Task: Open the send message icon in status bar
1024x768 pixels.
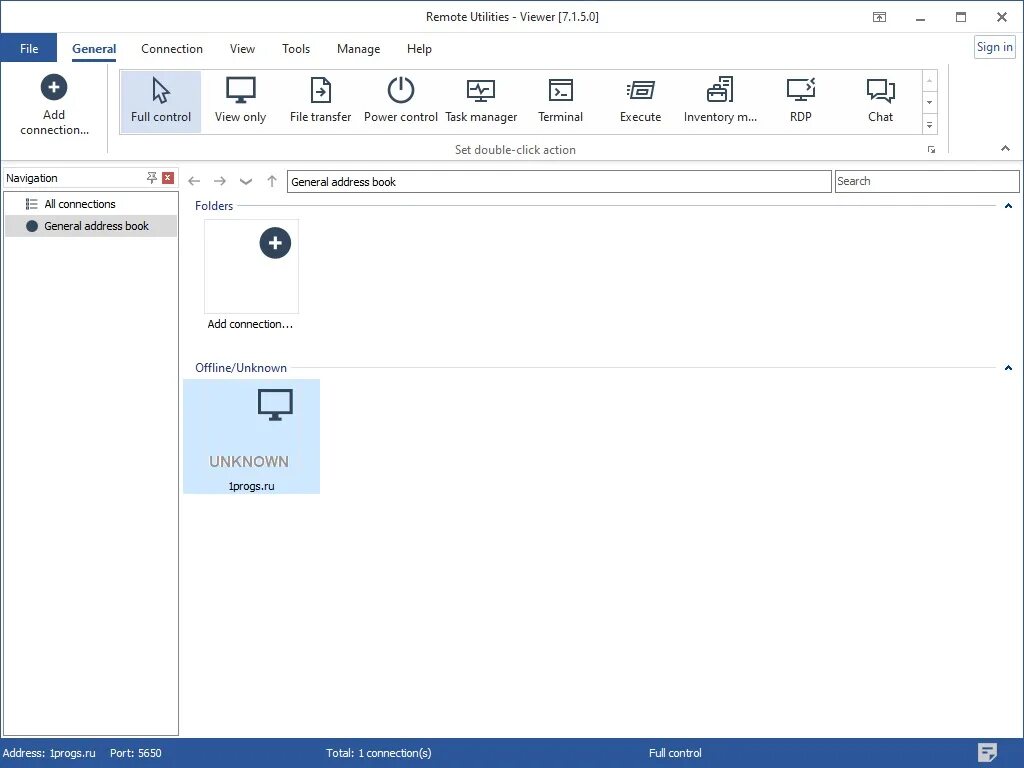Action: click(x=987, y=752)
